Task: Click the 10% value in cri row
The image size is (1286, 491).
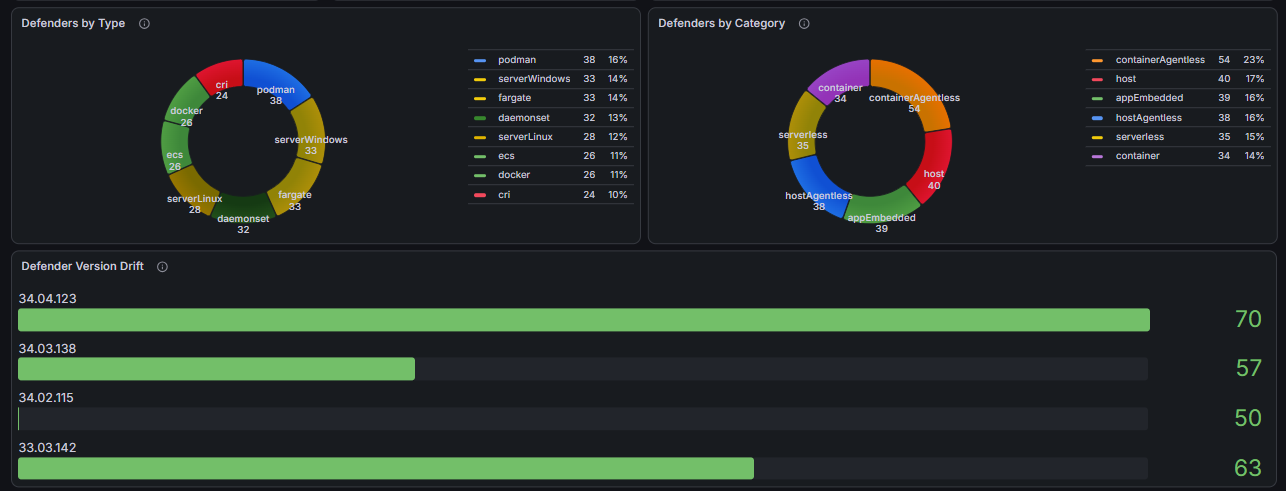Action: (x=617, y=194)
